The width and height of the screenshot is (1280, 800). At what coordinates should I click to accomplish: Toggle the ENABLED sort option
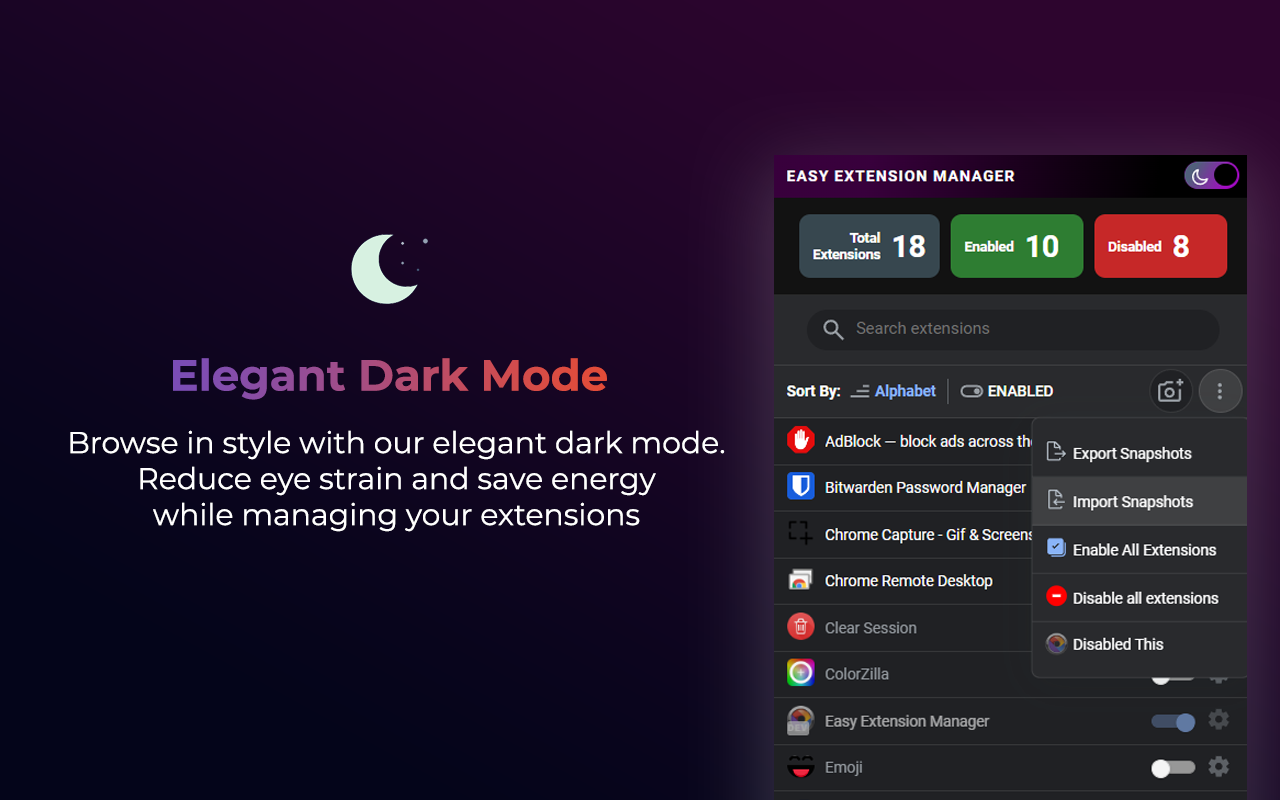(1007, 391)
